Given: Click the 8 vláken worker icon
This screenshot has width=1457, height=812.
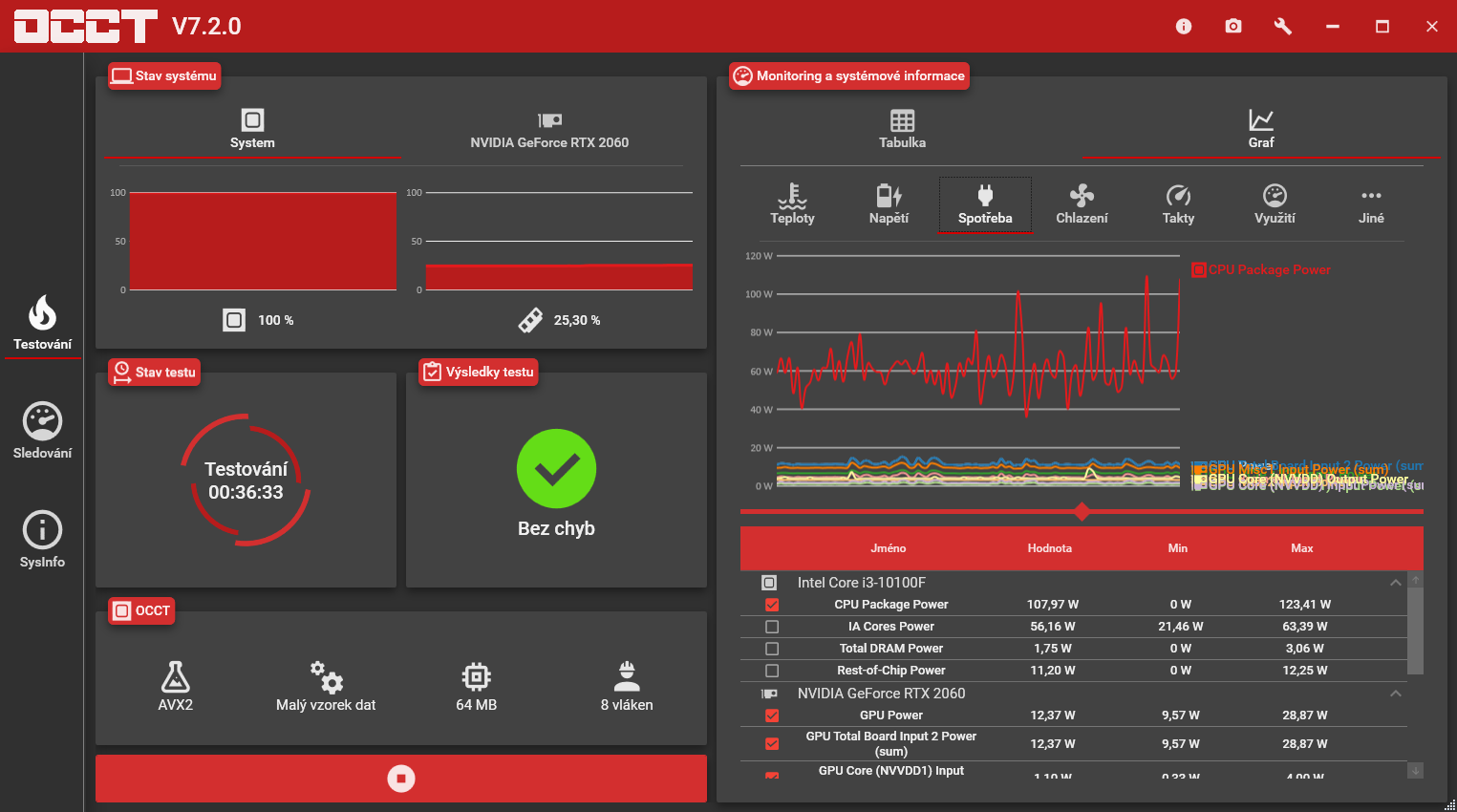Looking at the screenshot, I should (x=627, y=676).
